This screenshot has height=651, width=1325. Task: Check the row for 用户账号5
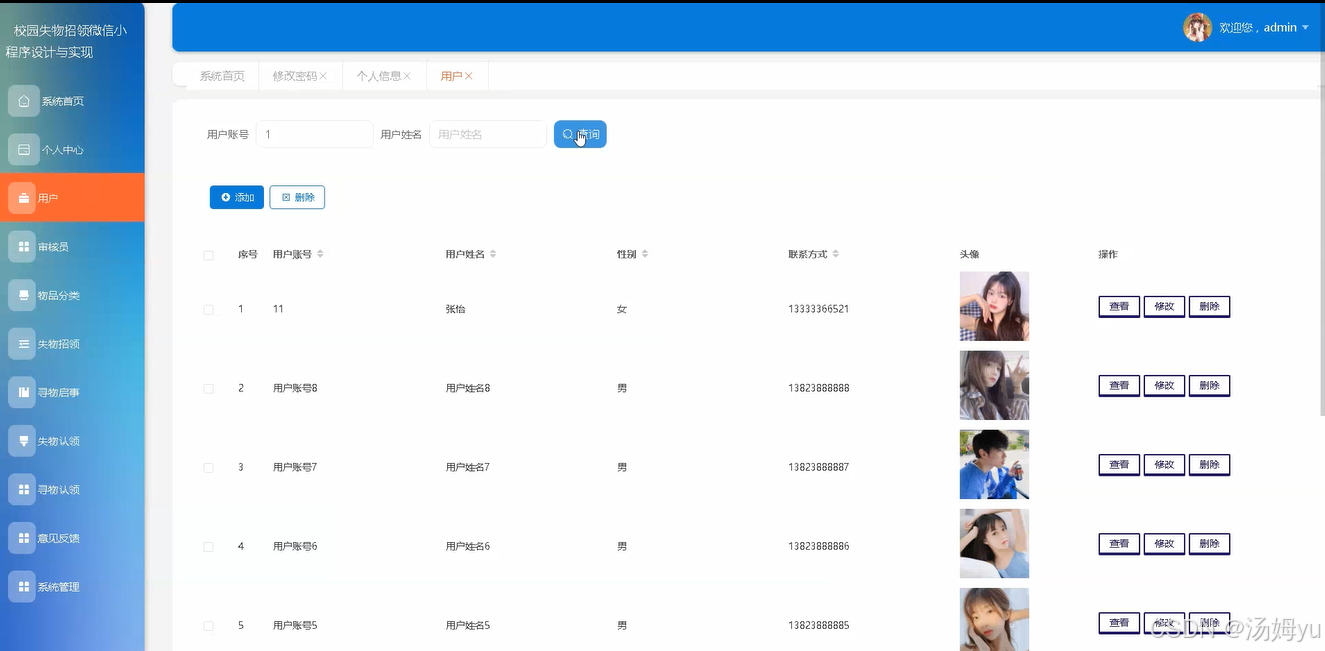(209, 626)
